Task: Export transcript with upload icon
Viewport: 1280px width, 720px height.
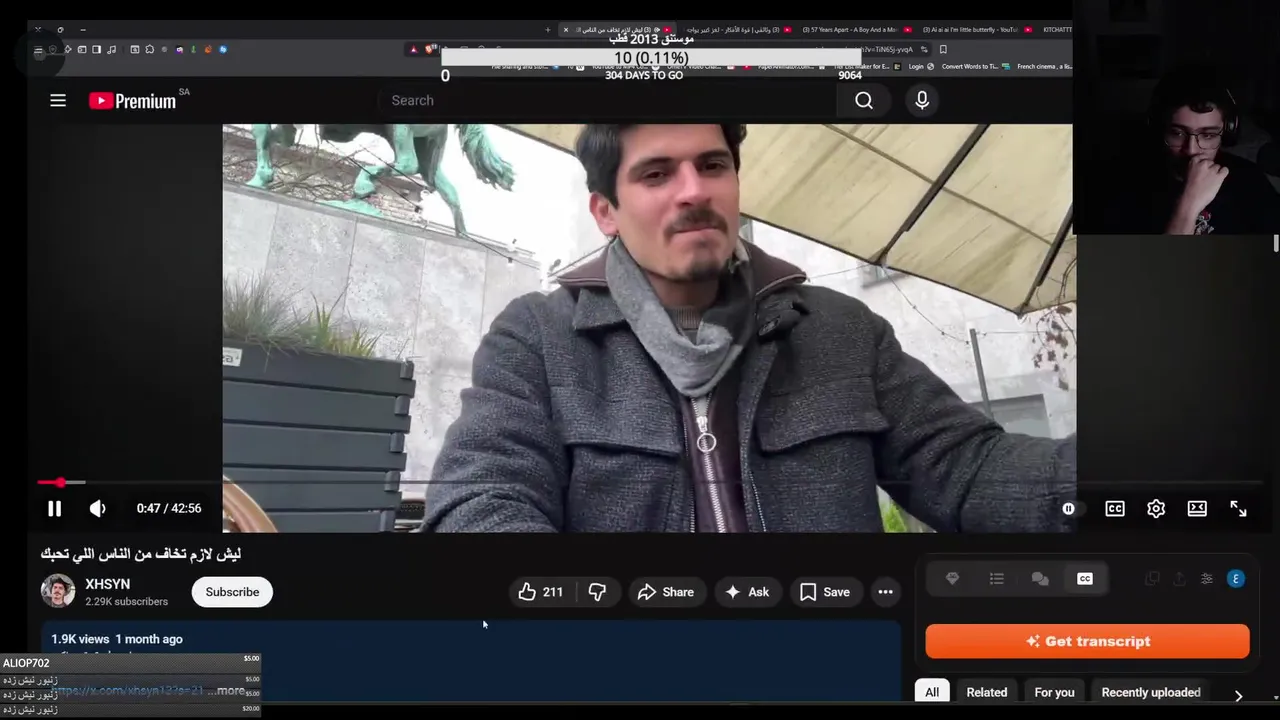Action: tap(1179, 578)
